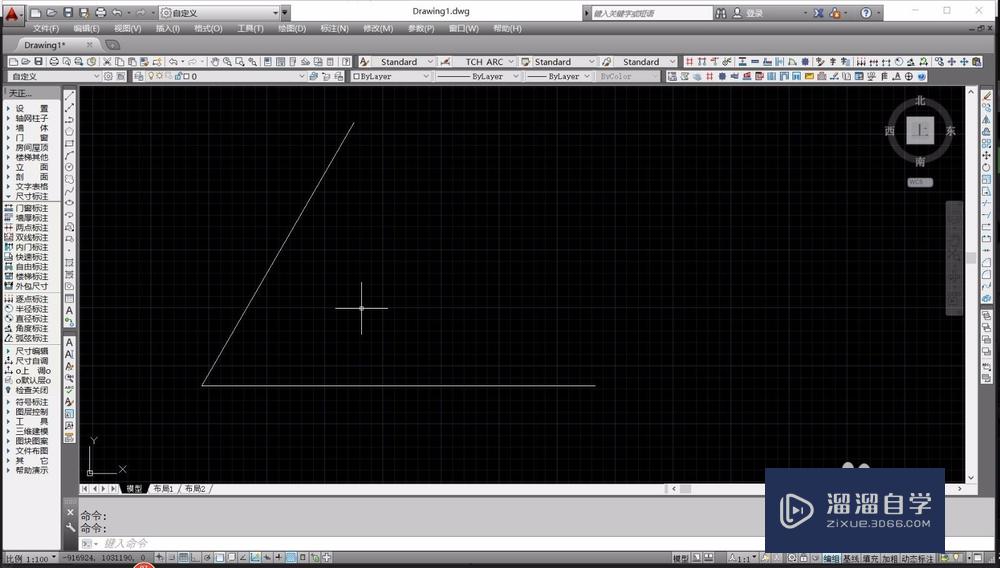Image resolution: width=1000 pixels, height=568 pixels.
Task: Click the 检查关闭 command
Action: [26, 390]
